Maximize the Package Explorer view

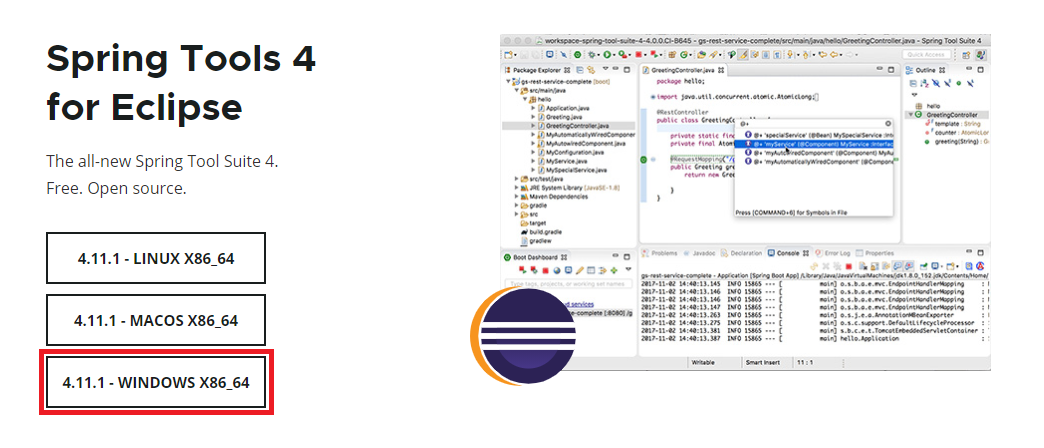[x=627, y=69]
